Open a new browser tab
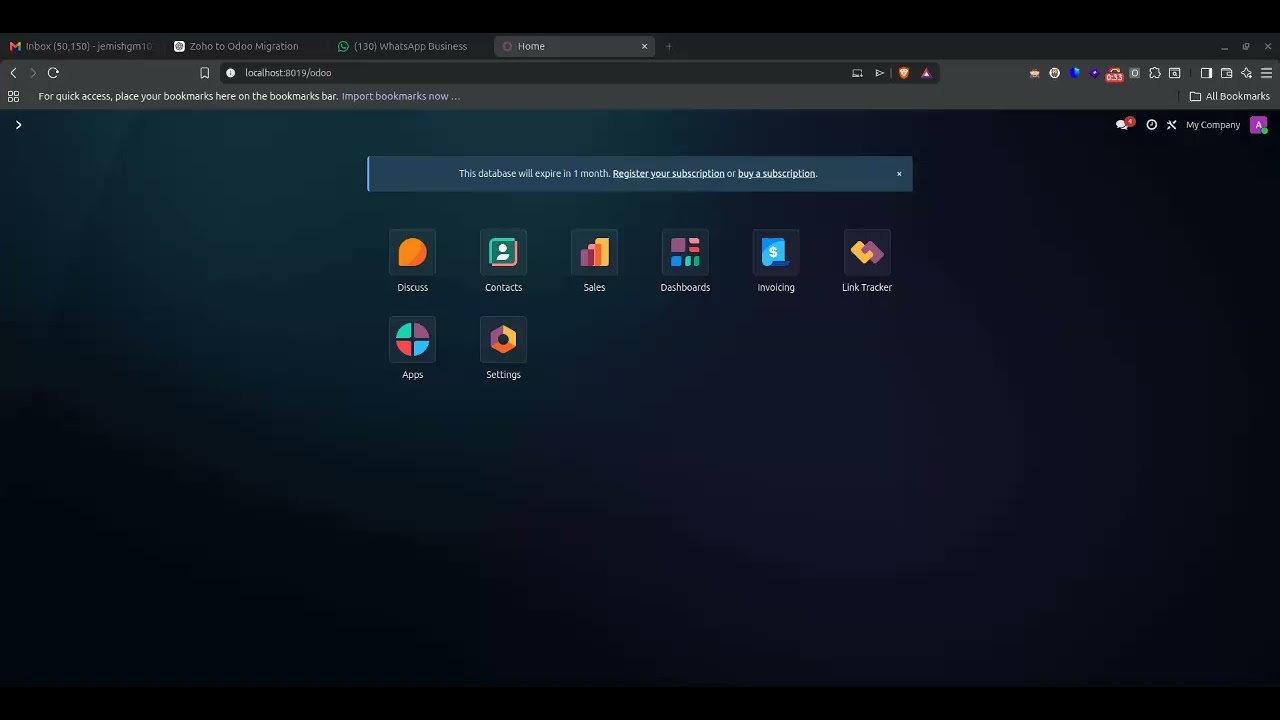1280x720 pixels. 669,46
